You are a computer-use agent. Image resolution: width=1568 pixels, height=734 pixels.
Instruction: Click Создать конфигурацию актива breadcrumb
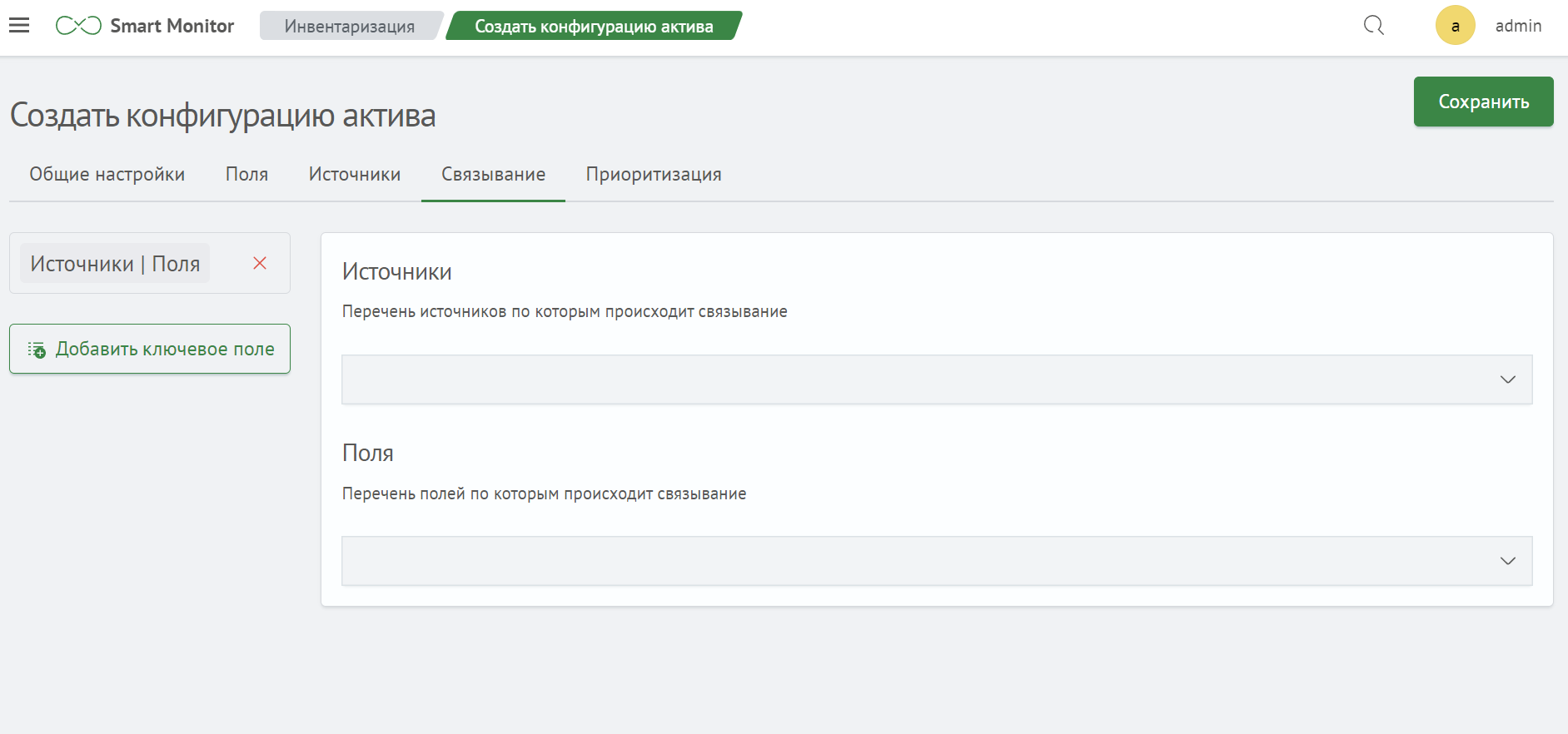[594, 26]
